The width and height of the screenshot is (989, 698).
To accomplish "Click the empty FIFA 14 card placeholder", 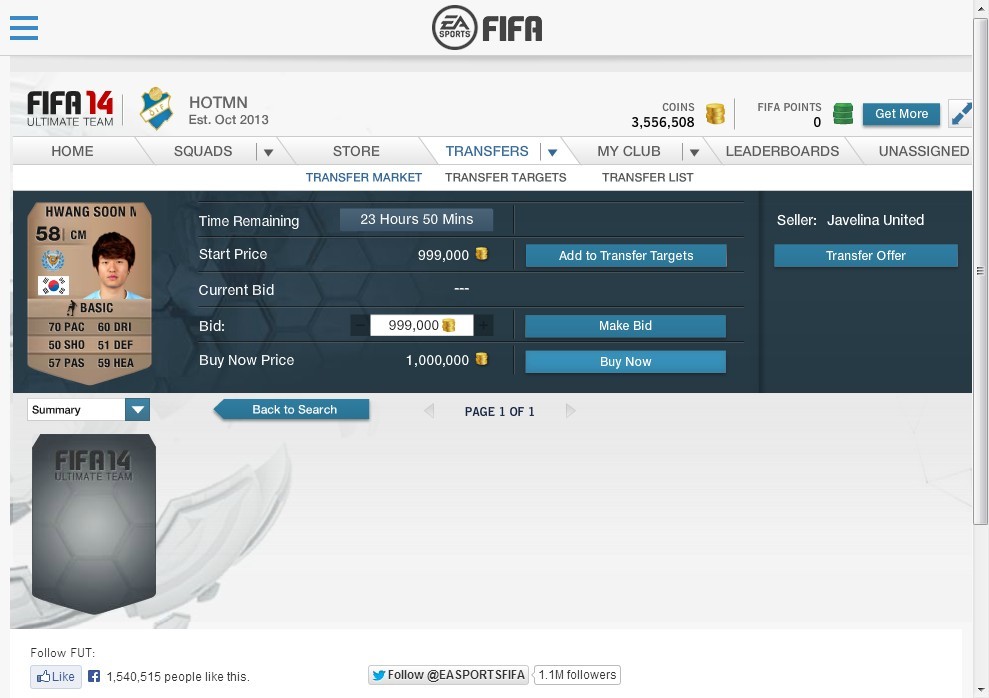I will 93,524.
